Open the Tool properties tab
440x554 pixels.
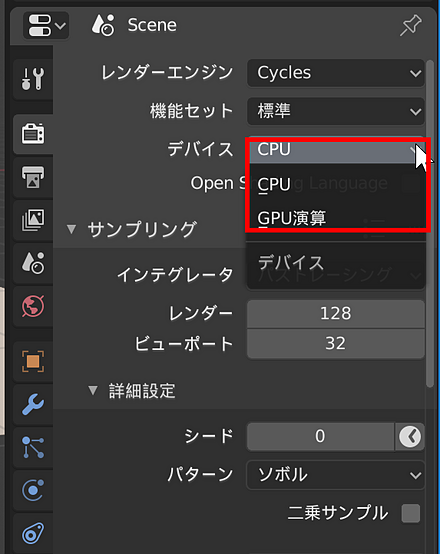(x=33, y=79)
